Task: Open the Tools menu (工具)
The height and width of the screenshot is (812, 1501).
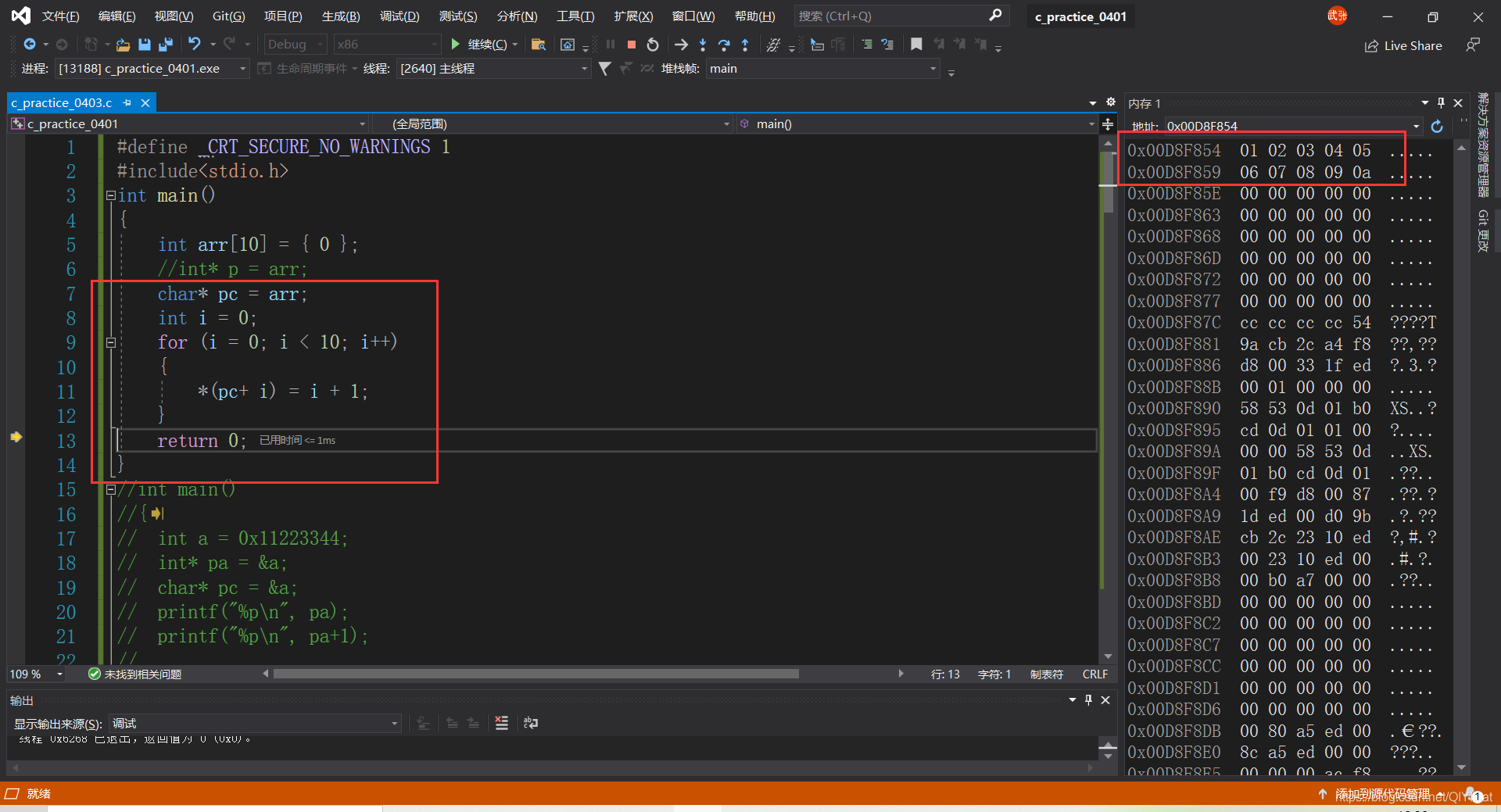Action: tap(575, 16)
